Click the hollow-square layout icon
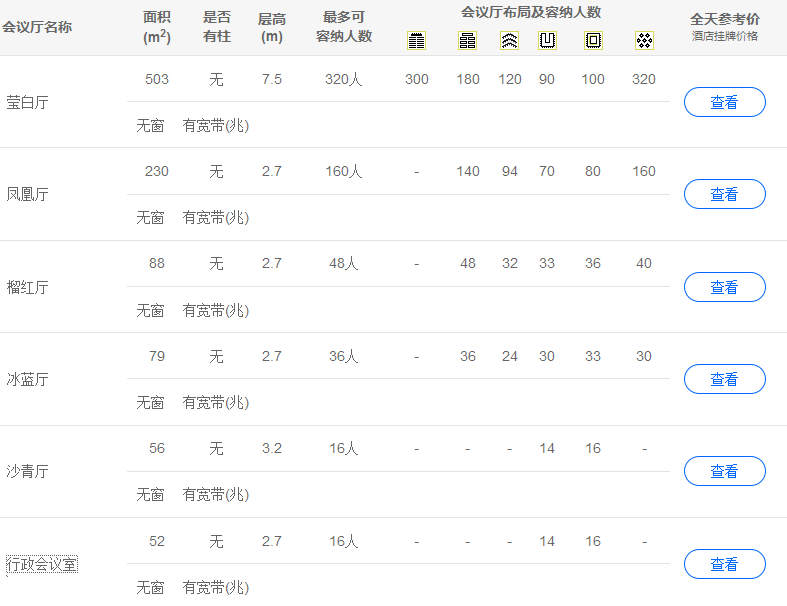The height and width of the screenshot is (606, 787). 593,41
